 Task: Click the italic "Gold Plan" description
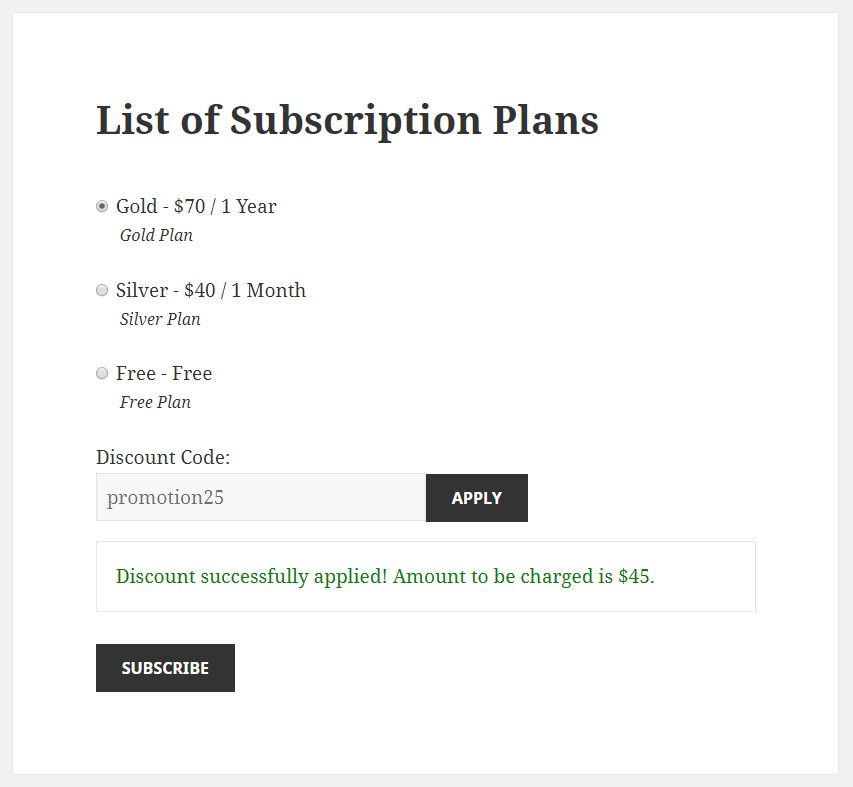156,236
